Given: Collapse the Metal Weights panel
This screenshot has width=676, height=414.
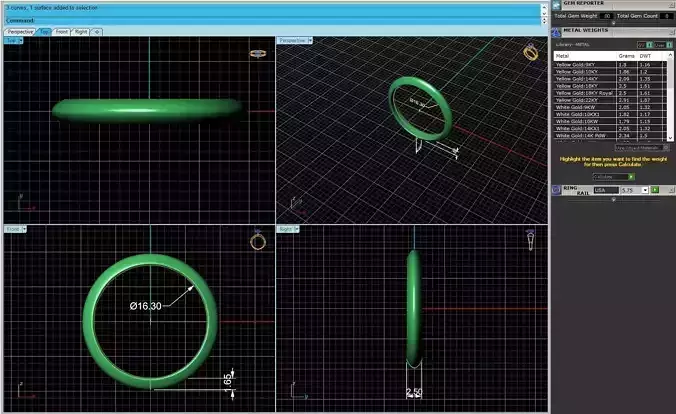Looking at the screenshot, I should point(672,32).
